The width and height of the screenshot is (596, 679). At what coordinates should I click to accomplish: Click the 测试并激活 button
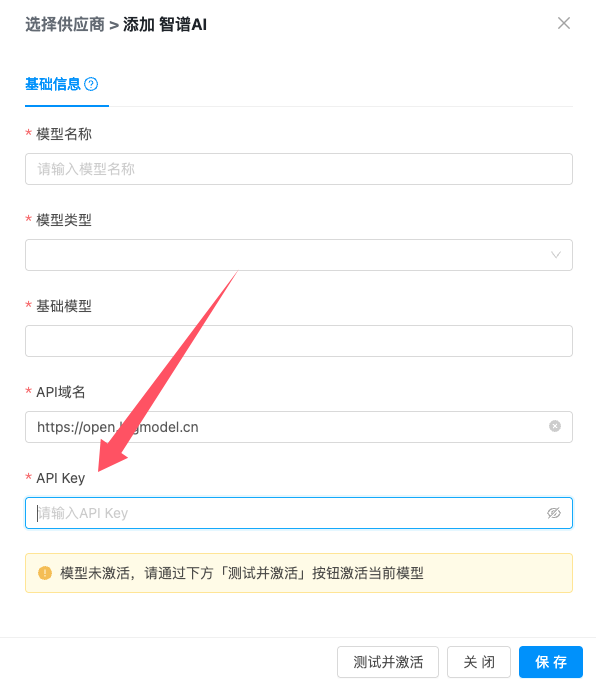[x=388, y=662]
